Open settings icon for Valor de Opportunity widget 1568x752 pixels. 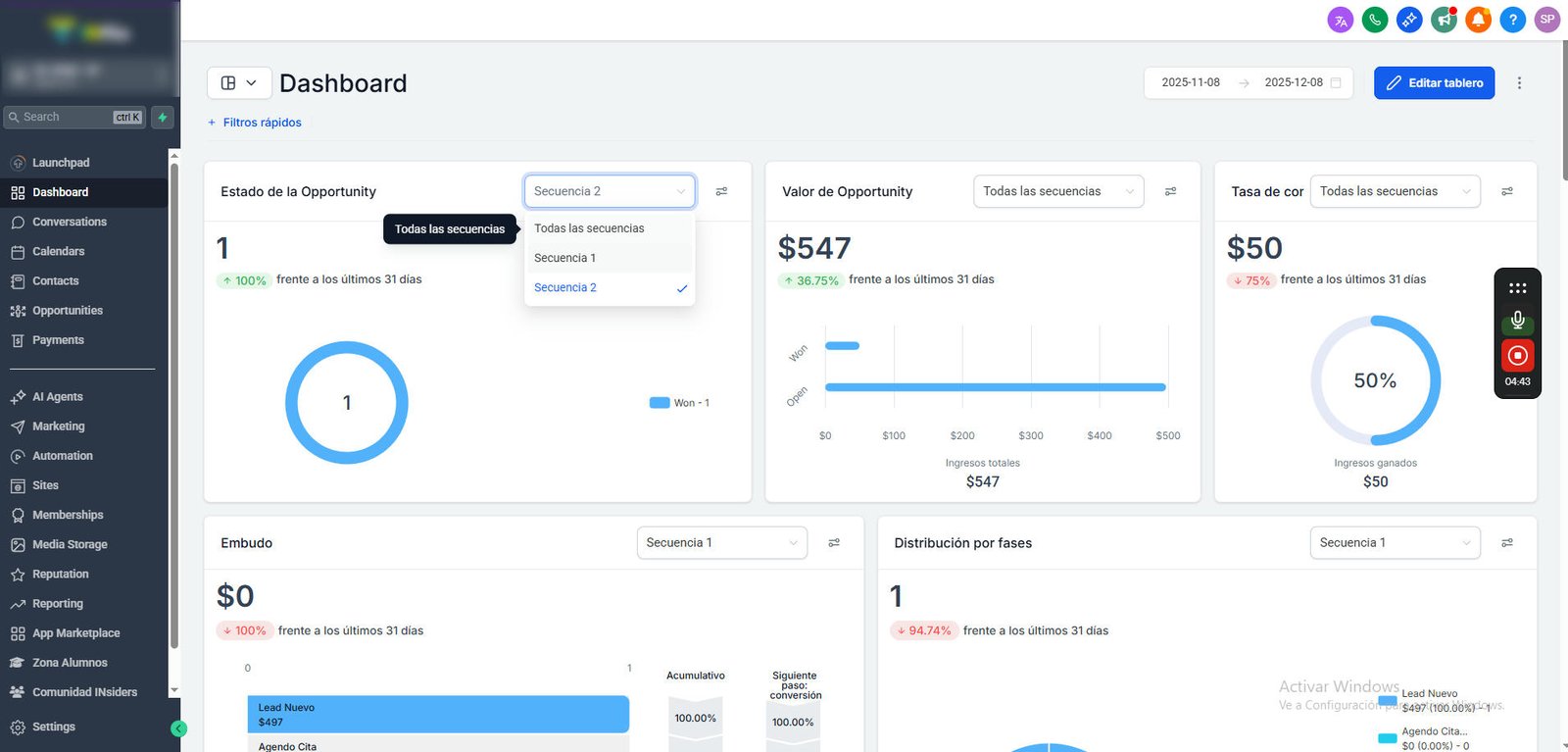1170,191
